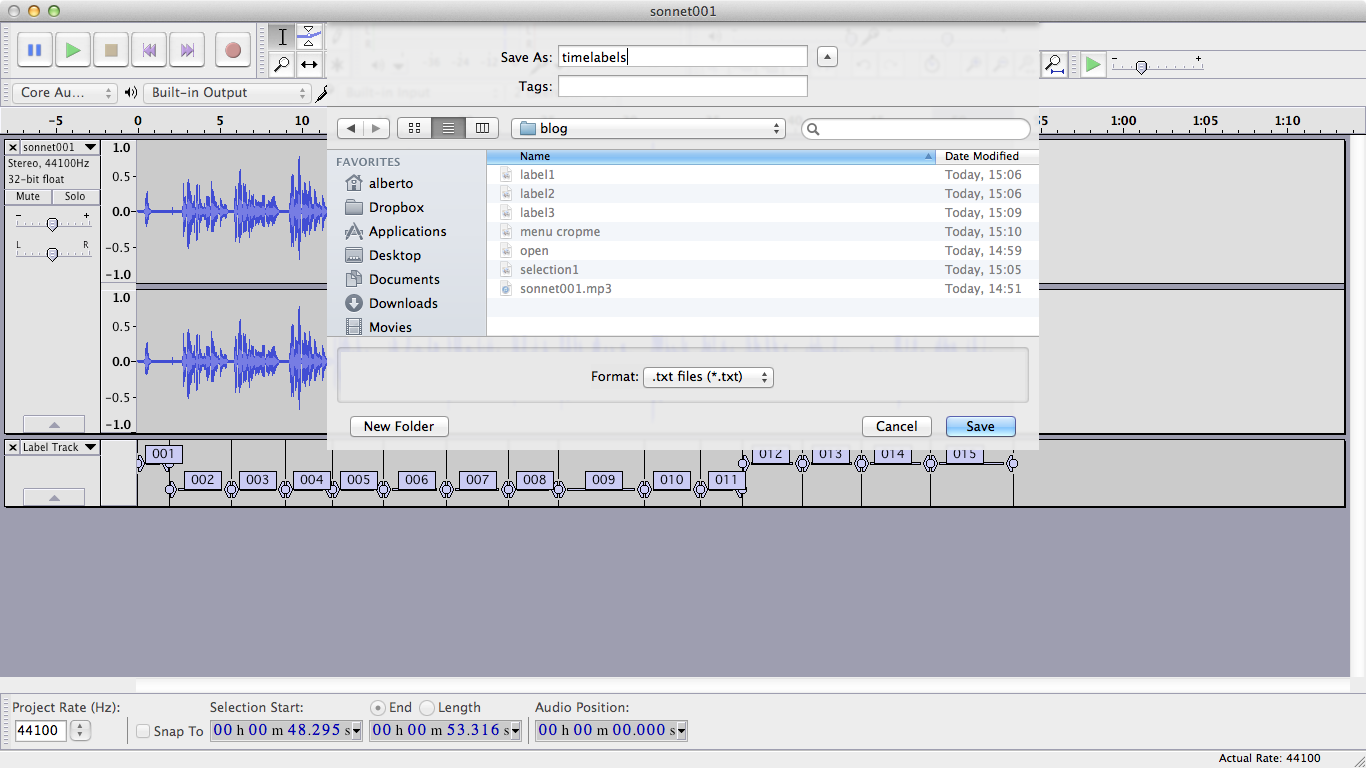Click the Pause playback button
The height and width of the screenshot is (768, 1366).
tap(34, 50)
